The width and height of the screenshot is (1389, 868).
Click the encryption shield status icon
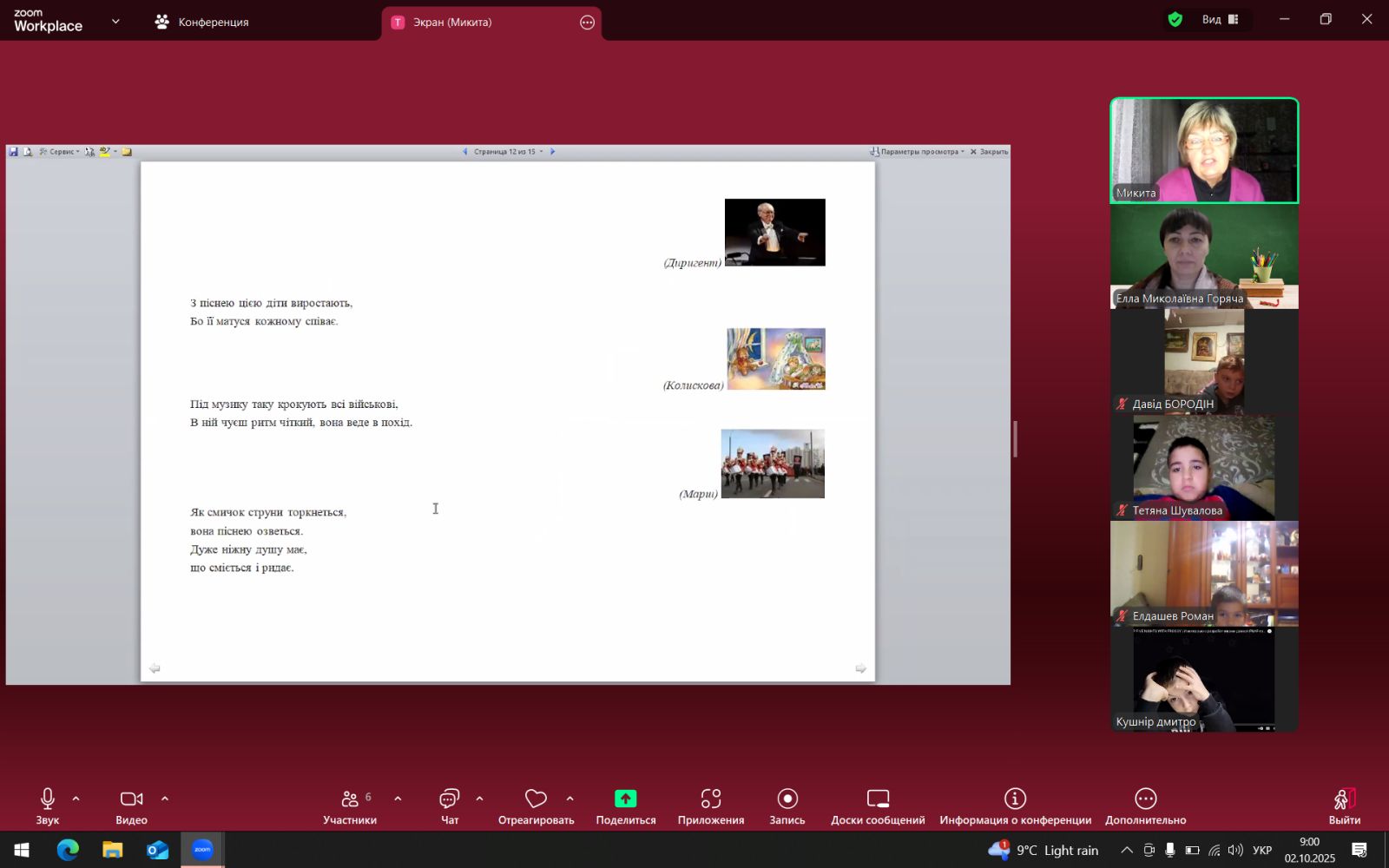1175,20
